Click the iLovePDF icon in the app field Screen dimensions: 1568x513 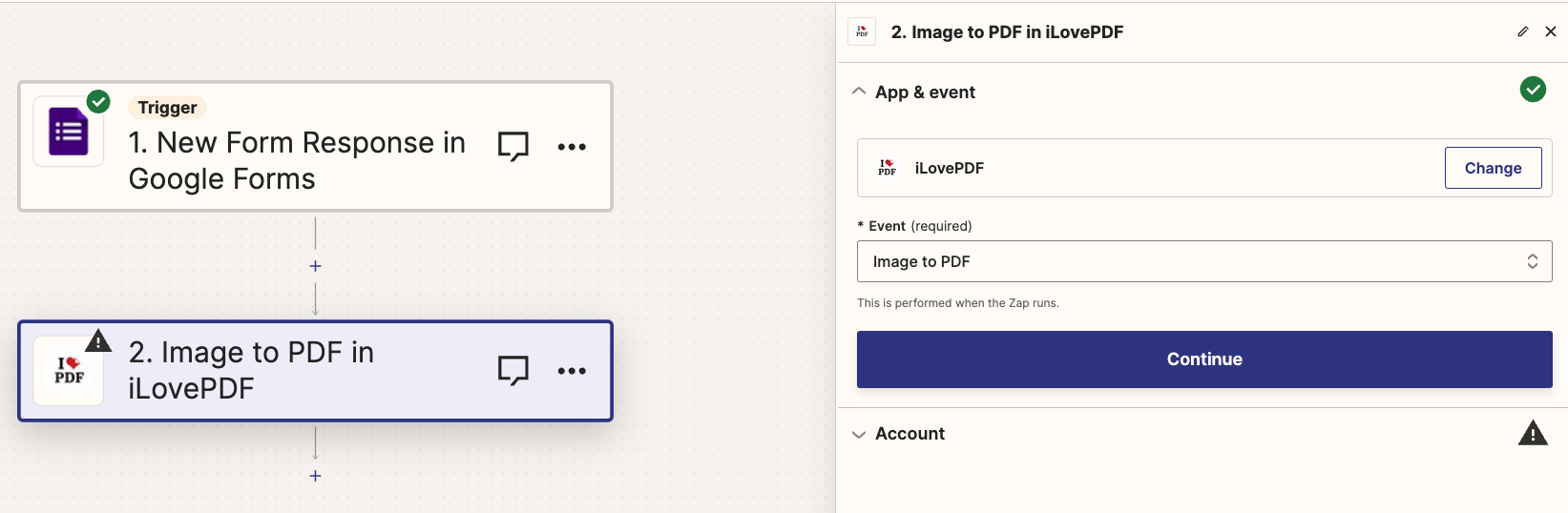click(x=888, y=168)
